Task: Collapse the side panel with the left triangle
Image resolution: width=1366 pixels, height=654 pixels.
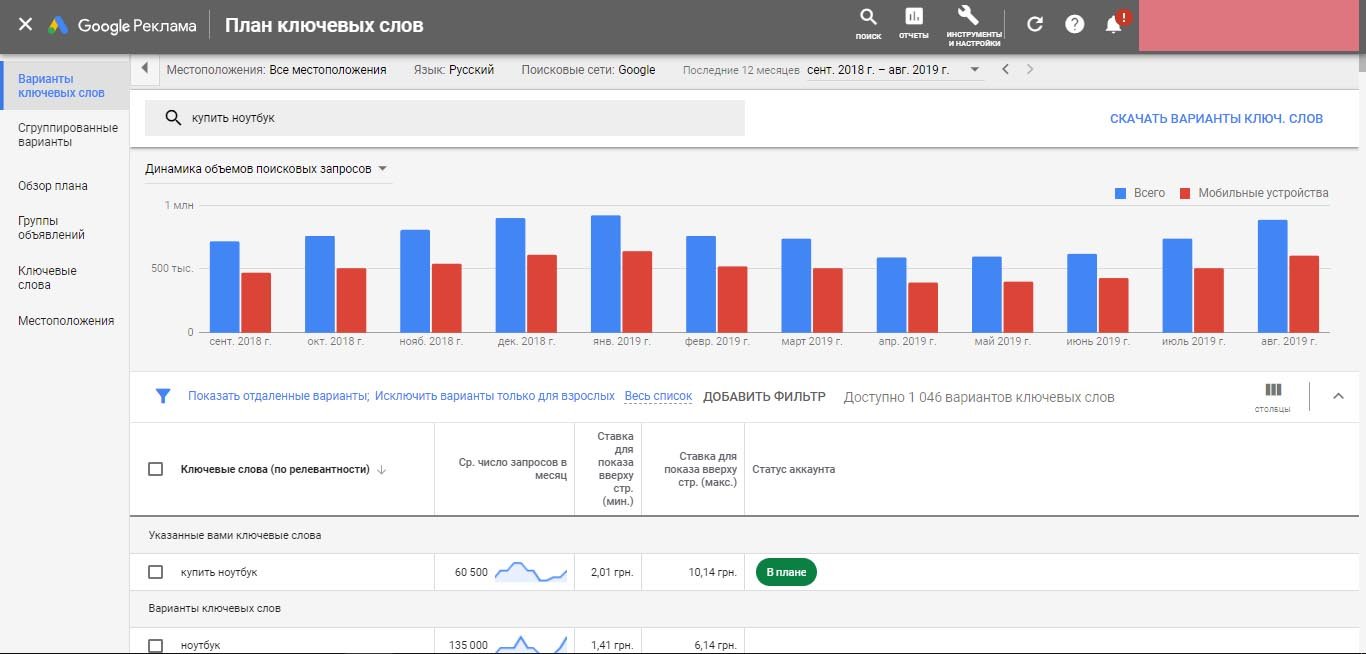Action: [x=144, y=69]
